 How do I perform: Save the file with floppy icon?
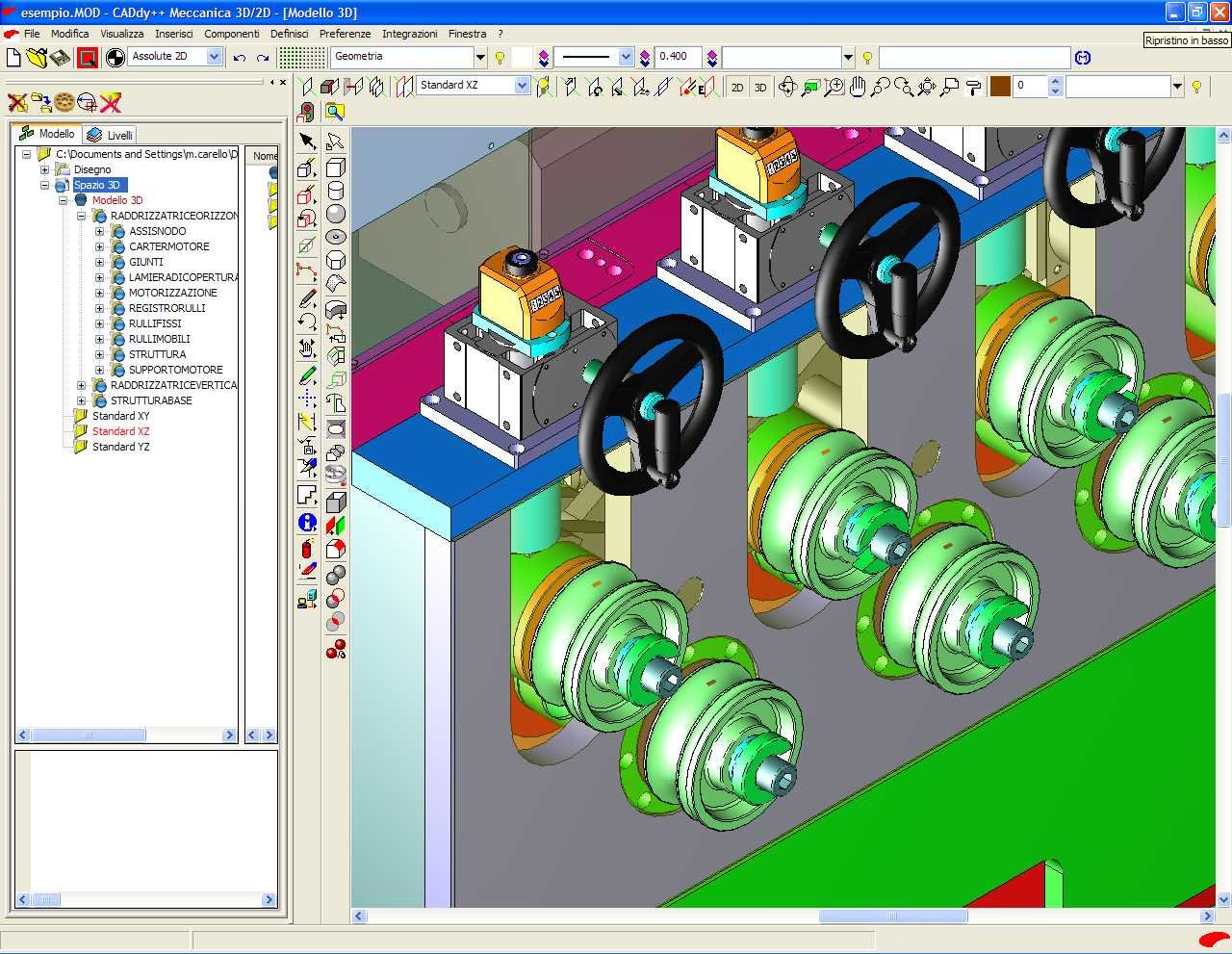(60, 58)
